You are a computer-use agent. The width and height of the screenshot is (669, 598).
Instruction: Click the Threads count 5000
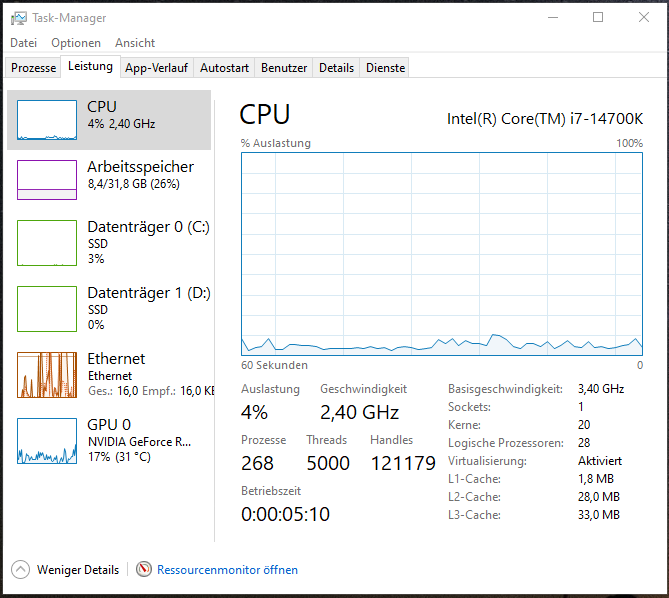[x=328, y=463]
